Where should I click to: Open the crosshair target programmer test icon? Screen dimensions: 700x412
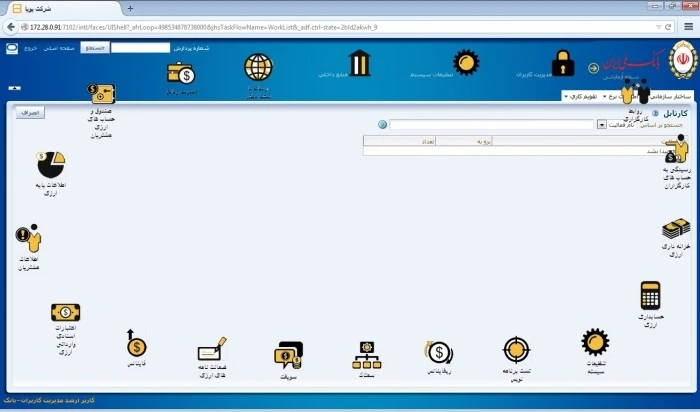(x=517, y=350)
